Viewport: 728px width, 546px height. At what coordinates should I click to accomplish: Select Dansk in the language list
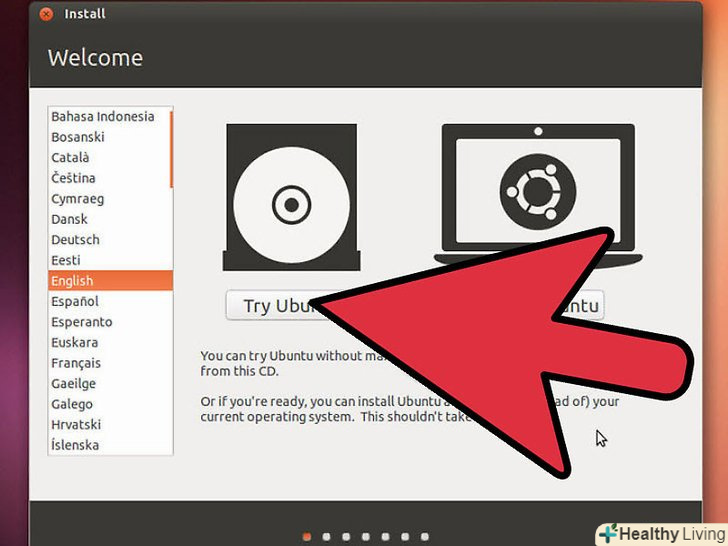109,219
